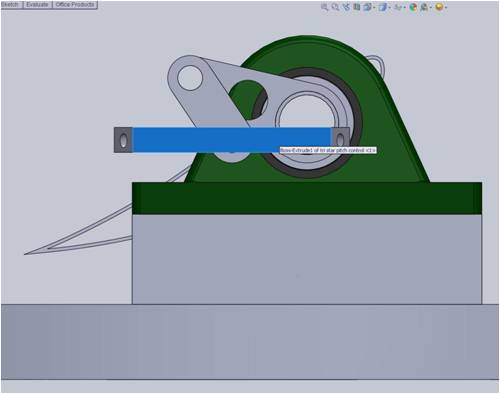Select the Office Products tab
The image size is (500, 394).
(75, 5)
